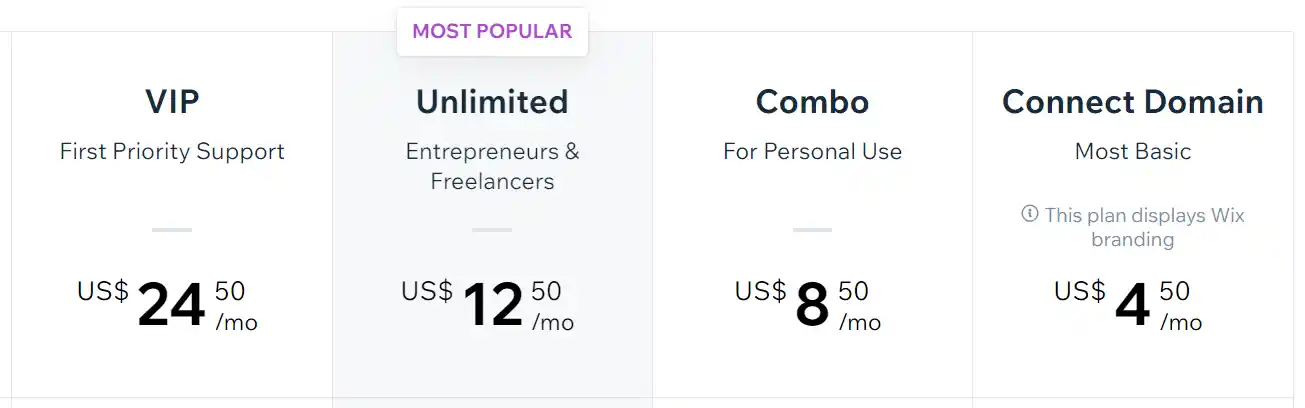
Task: Pick the Connect Domain plan heading
Action: [x=1132, y=101]
